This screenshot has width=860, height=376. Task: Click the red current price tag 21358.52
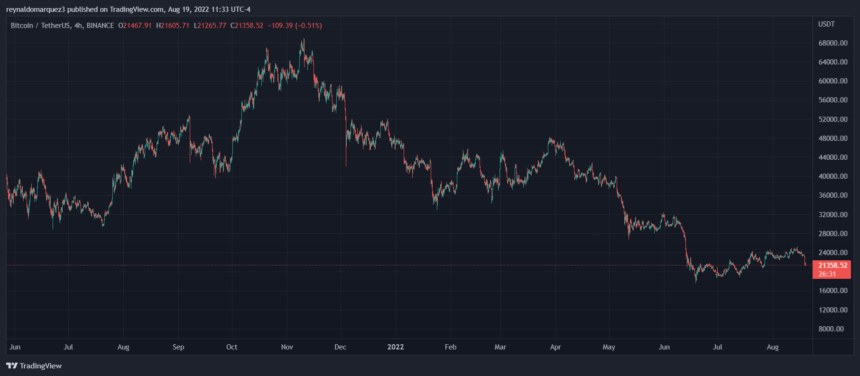pos(831,265)
